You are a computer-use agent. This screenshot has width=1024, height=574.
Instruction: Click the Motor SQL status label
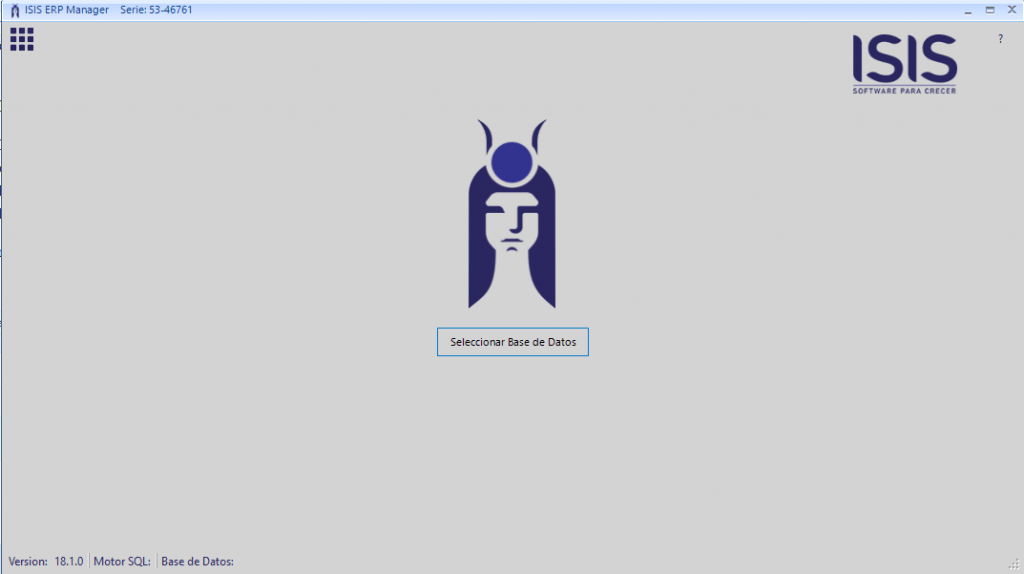click(122, 562)
